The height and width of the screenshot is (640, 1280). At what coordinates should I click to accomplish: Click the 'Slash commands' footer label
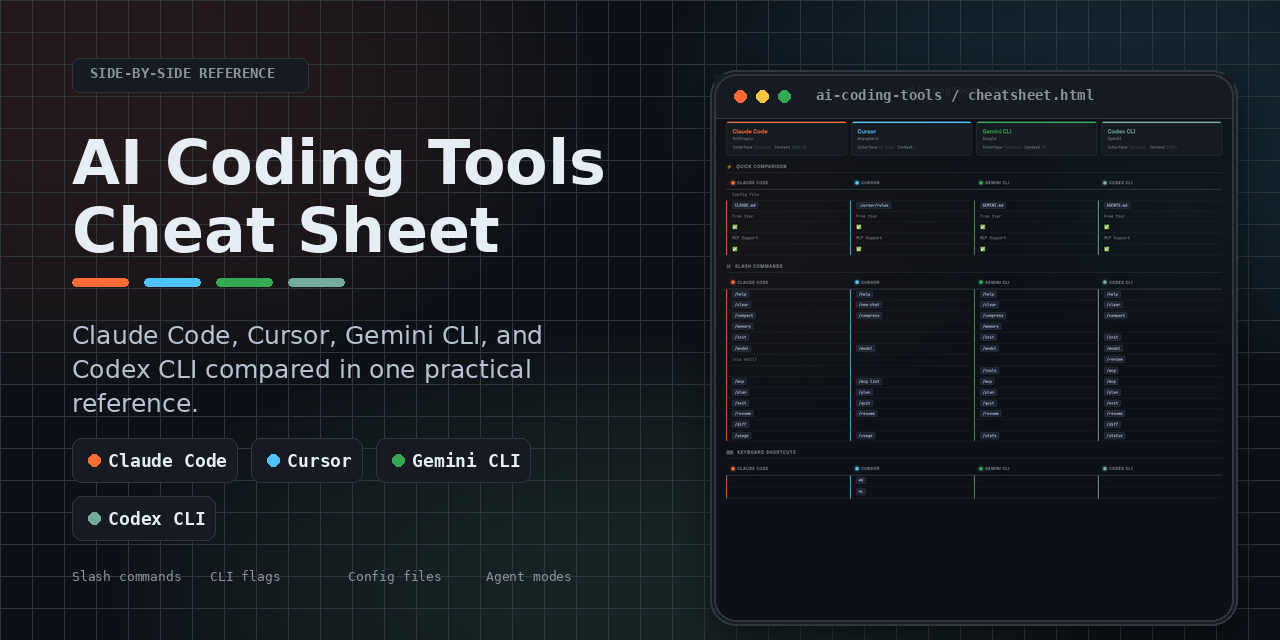(127, 577)
